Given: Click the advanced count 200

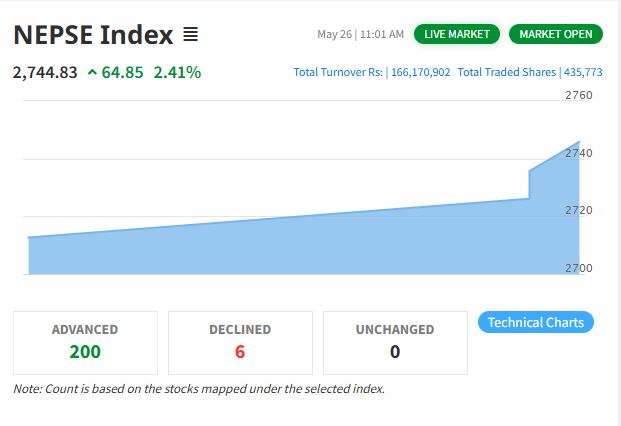Looking at the screenshot, I should tap(85, 352).
